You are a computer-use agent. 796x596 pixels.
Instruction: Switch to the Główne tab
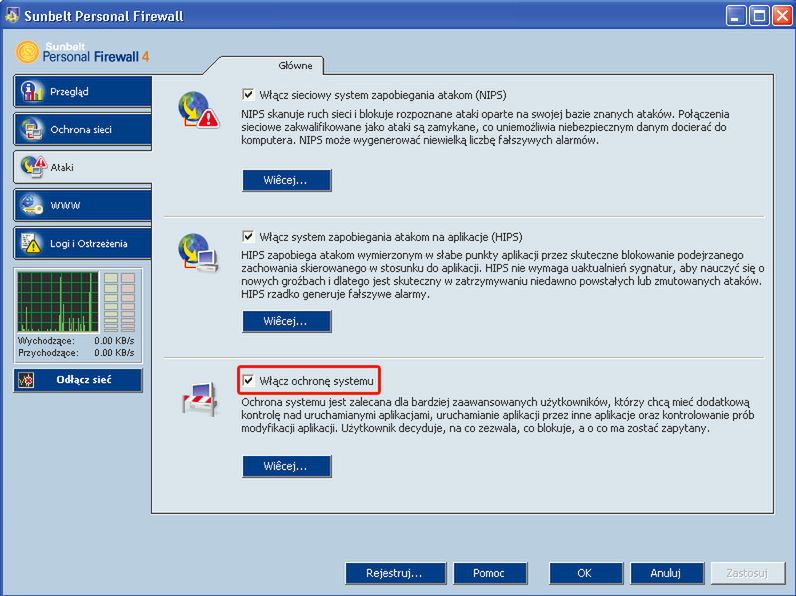point(295,65)
